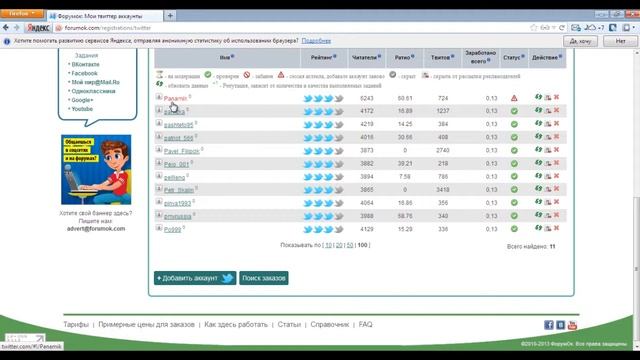
Task: Refresh data for the pima1993 row
Action: click(x=538, y=202)
